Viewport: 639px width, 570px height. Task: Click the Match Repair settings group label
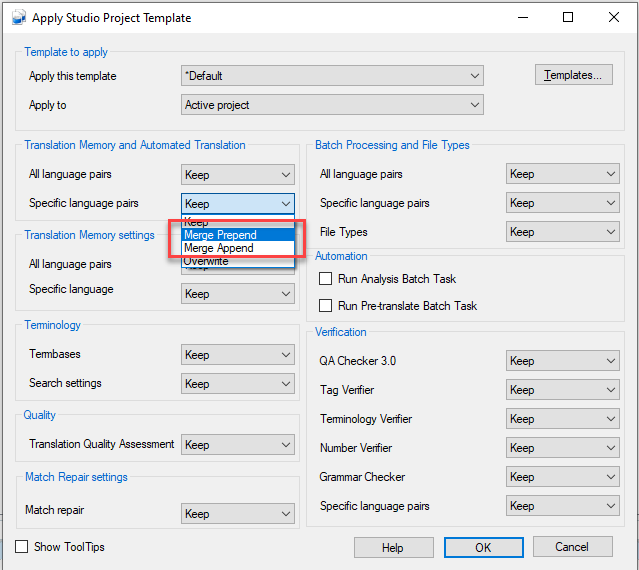(x=76, y=477)
